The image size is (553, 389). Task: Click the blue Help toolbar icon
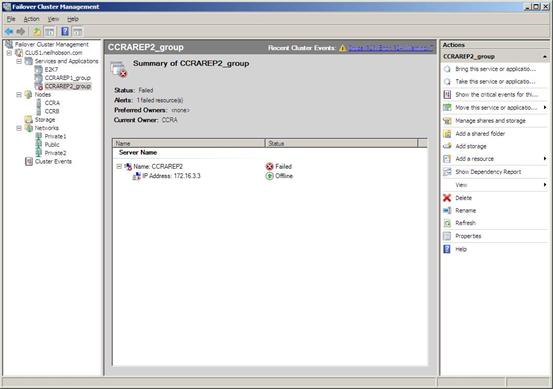(65, 32)
